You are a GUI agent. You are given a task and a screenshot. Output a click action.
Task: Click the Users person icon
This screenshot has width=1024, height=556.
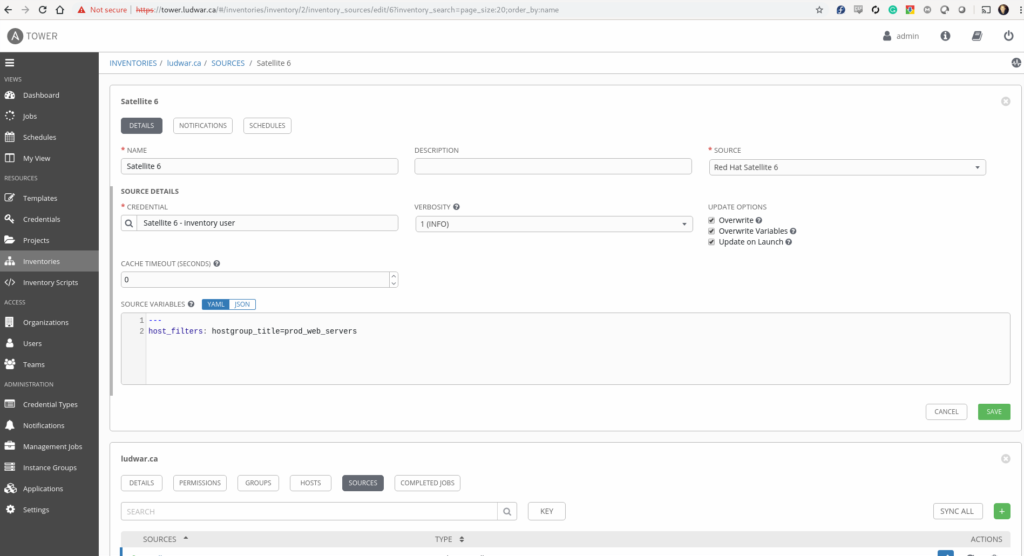(10, 343)
